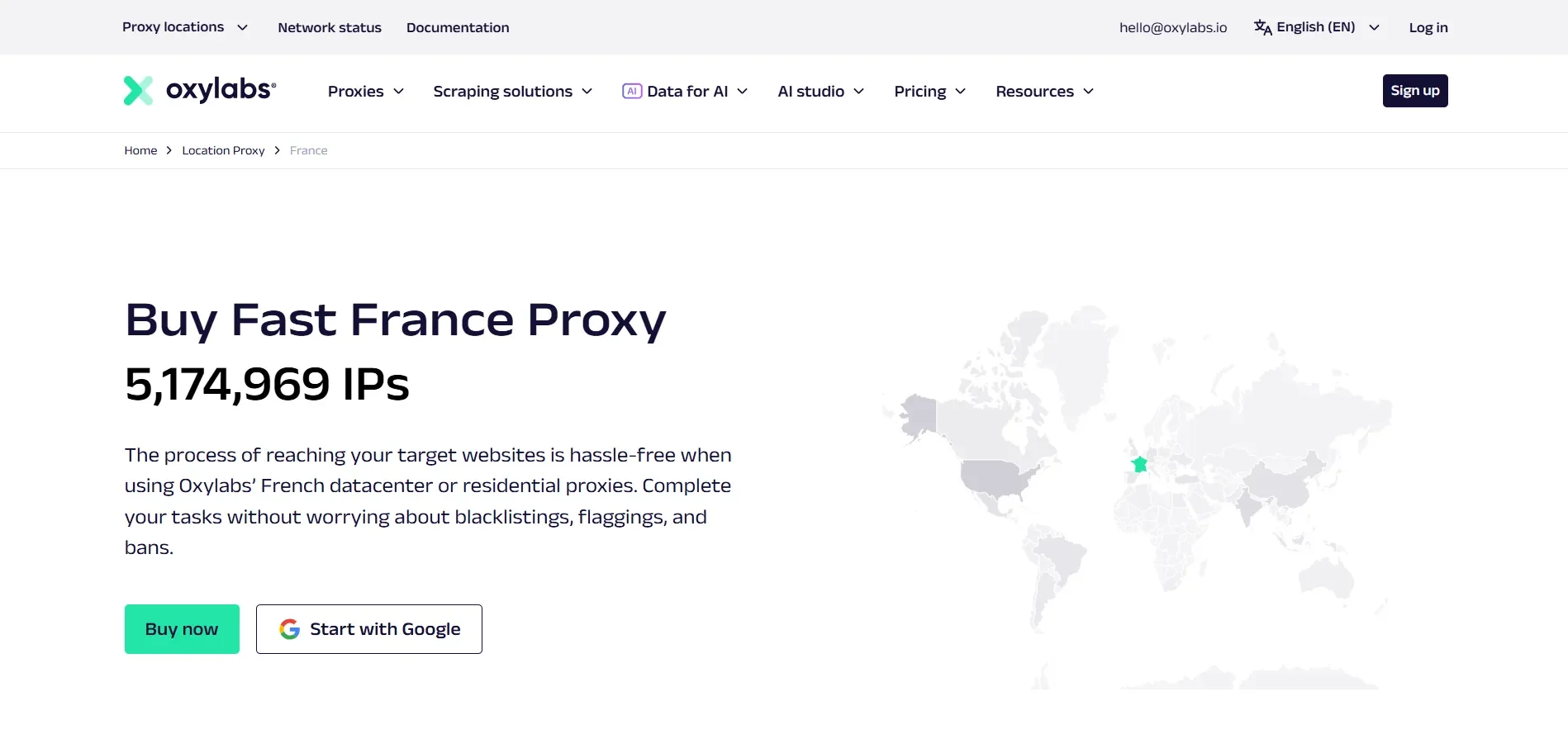Click the breadcrumb chevron after Home
The height and width of the screenshot is (753, 1568).
(x=169, y=150)
